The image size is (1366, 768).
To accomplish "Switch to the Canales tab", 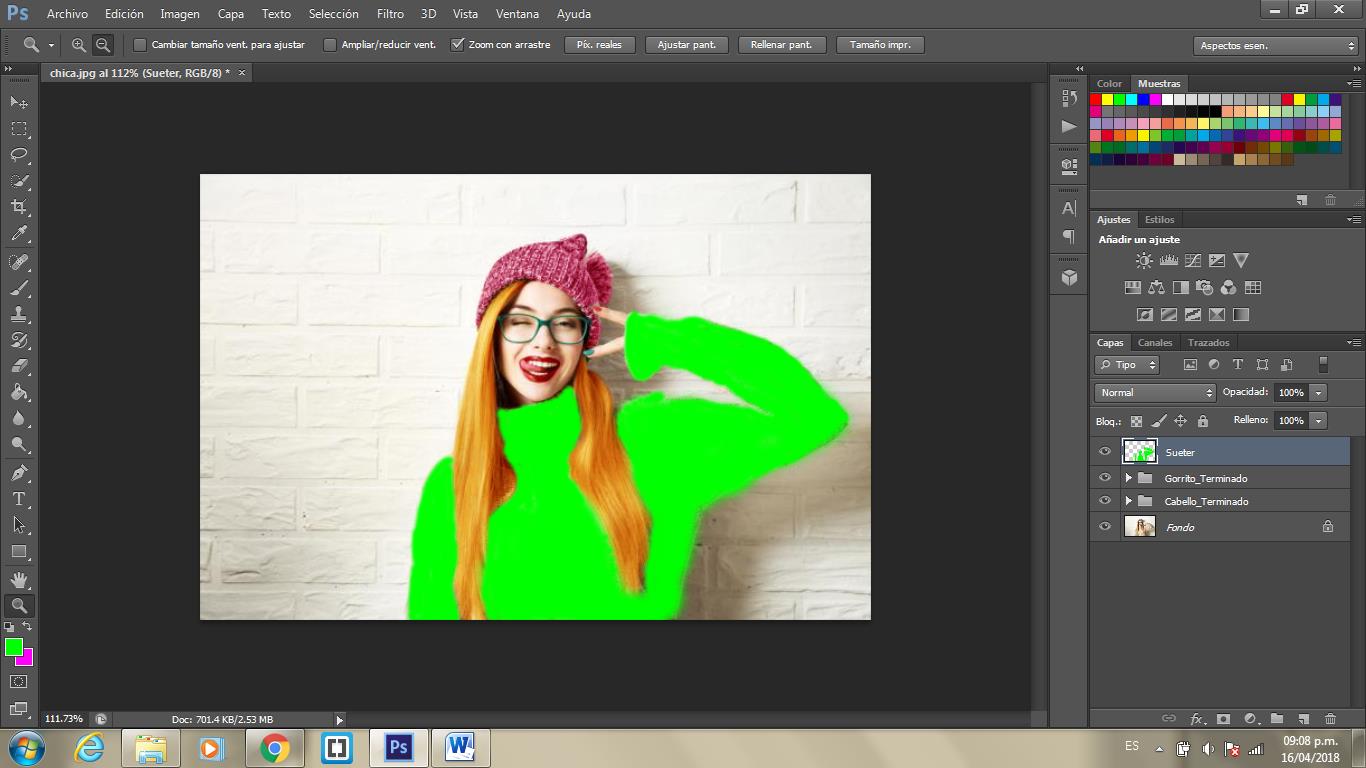I will (x=1155, y=343).
